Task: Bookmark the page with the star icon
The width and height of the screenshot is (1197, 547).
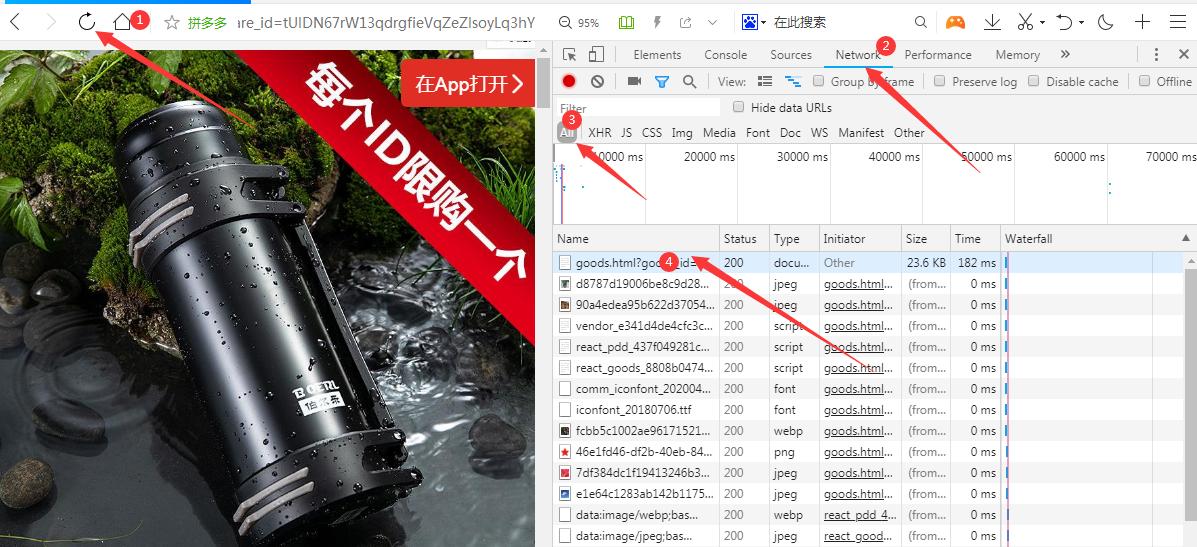Action: 172,23
